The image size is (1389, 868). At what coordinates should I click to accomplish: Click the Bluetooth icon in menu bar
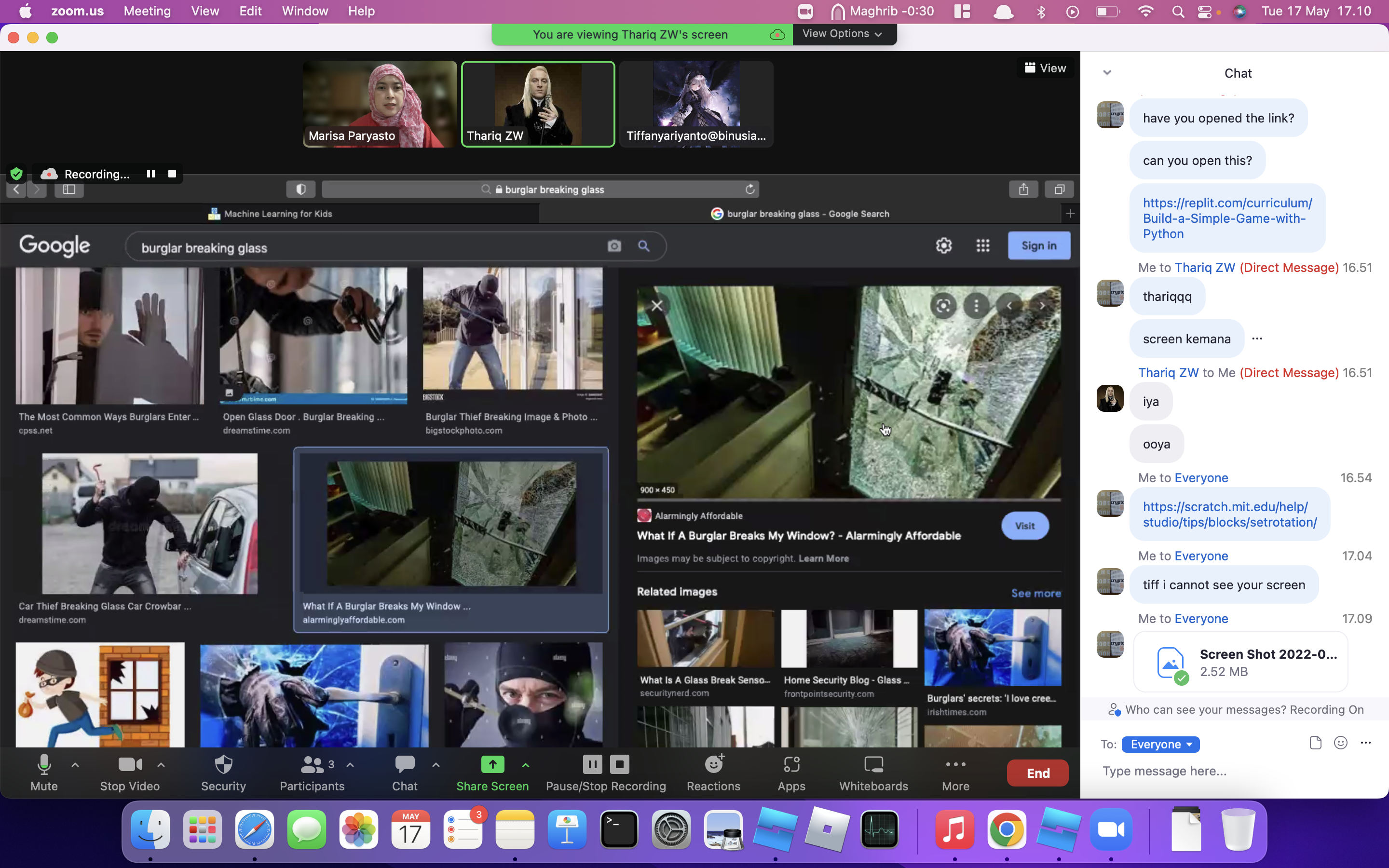[1041, 11]
